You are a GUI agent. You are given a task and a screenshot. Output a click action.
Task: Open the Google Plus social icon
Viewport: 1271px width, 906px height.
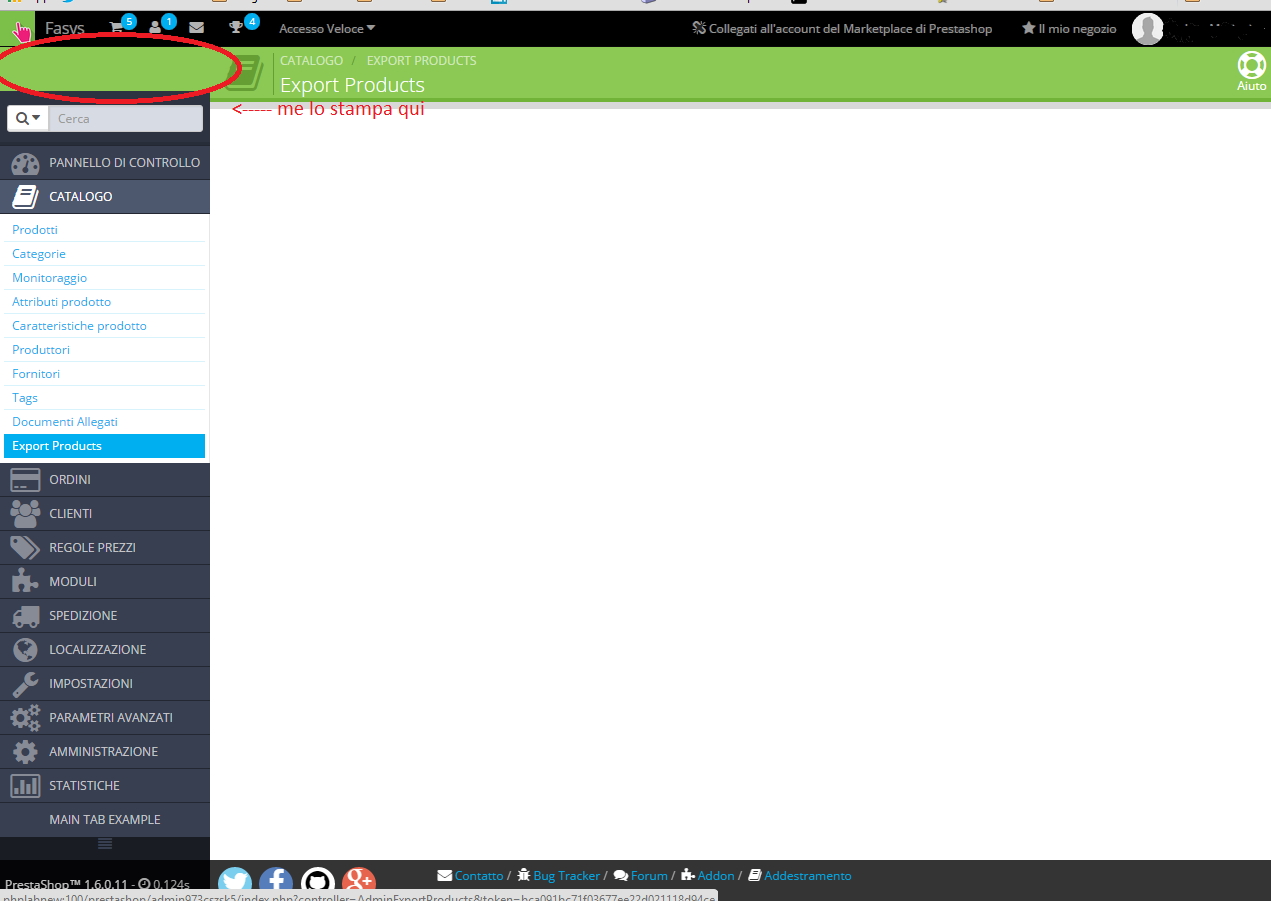pyautogui.click(x=359, y=882)
